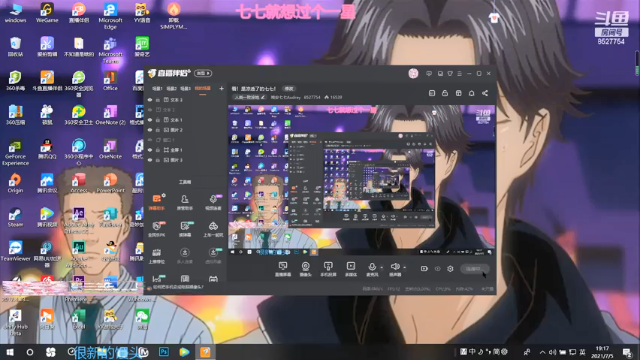Select the 窗口 1 layer row
Viewport: 640px width, 360px height.
(185, 140)
